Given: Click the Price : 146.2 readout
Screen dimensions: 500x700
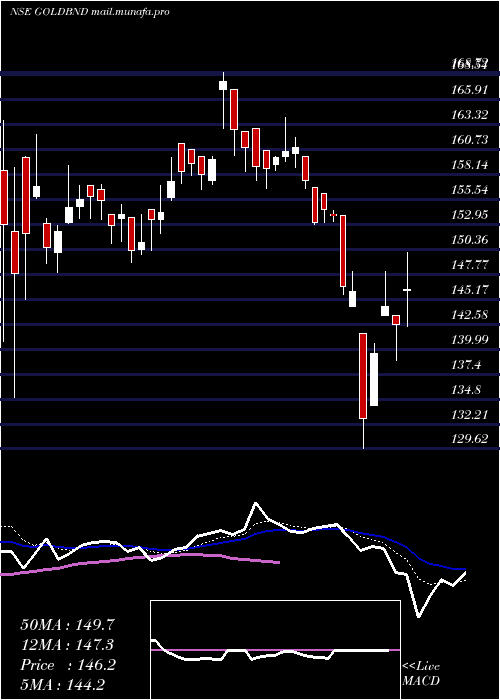Looking at the screenshot, I should tap(68, 665).
